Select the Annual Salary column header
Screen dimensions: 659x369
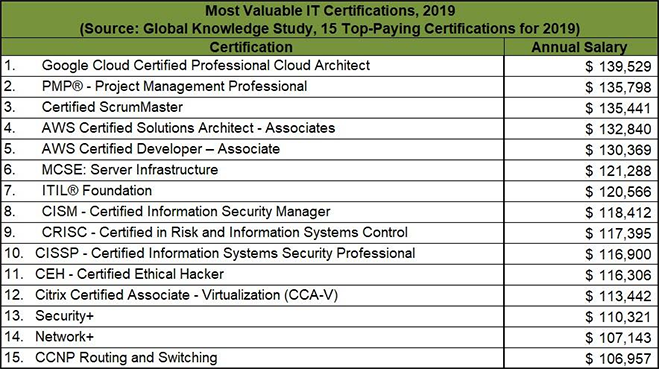click(x=581, y=47)
